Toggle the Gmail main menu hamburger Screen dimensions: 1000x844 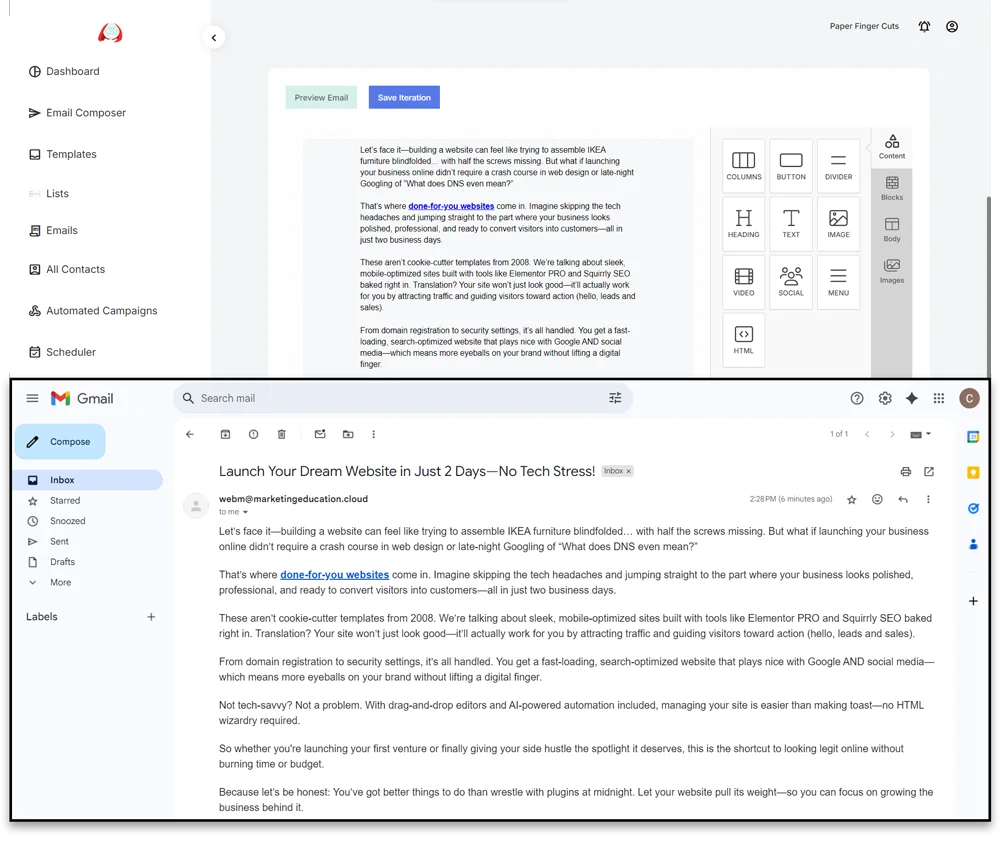(32, 398)
